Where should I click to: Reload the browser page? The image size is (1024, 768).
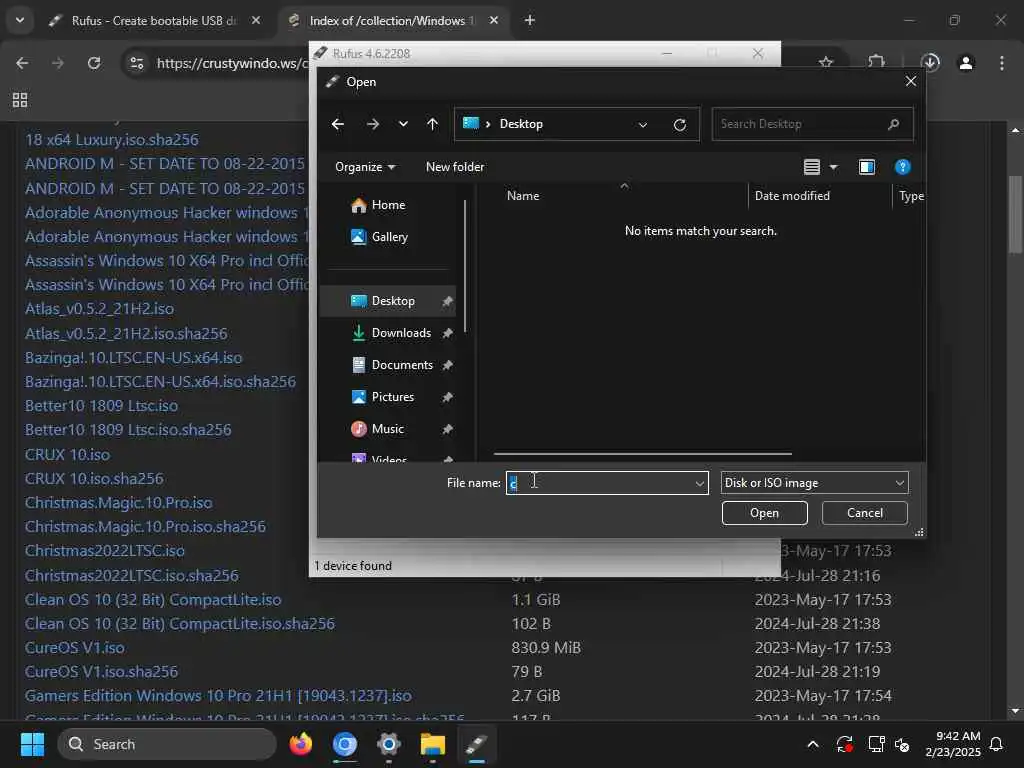click(x=94, y=63)
